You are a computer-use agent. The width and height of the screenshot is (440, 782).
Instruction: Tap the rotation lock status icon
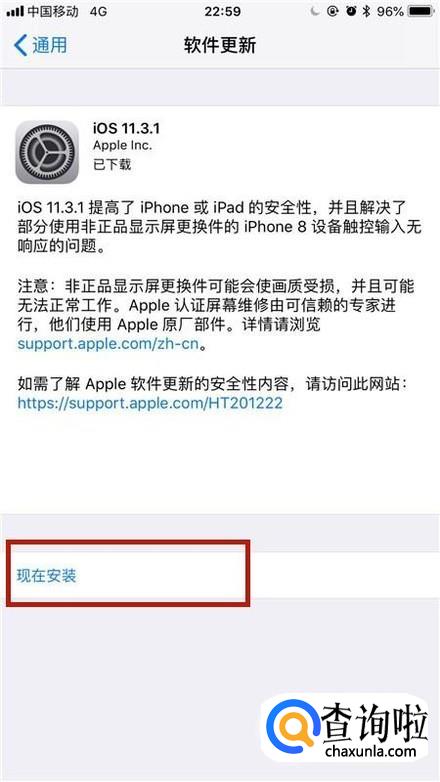click(x=333, y=11)
